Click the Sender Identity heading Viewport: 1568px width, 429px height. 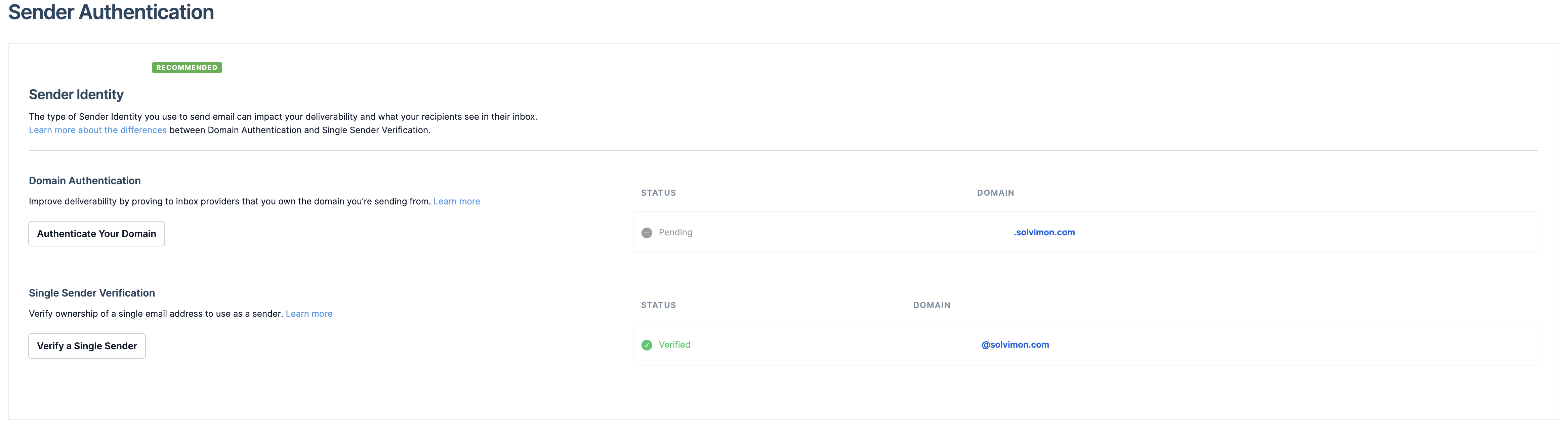tap(76, 94)
